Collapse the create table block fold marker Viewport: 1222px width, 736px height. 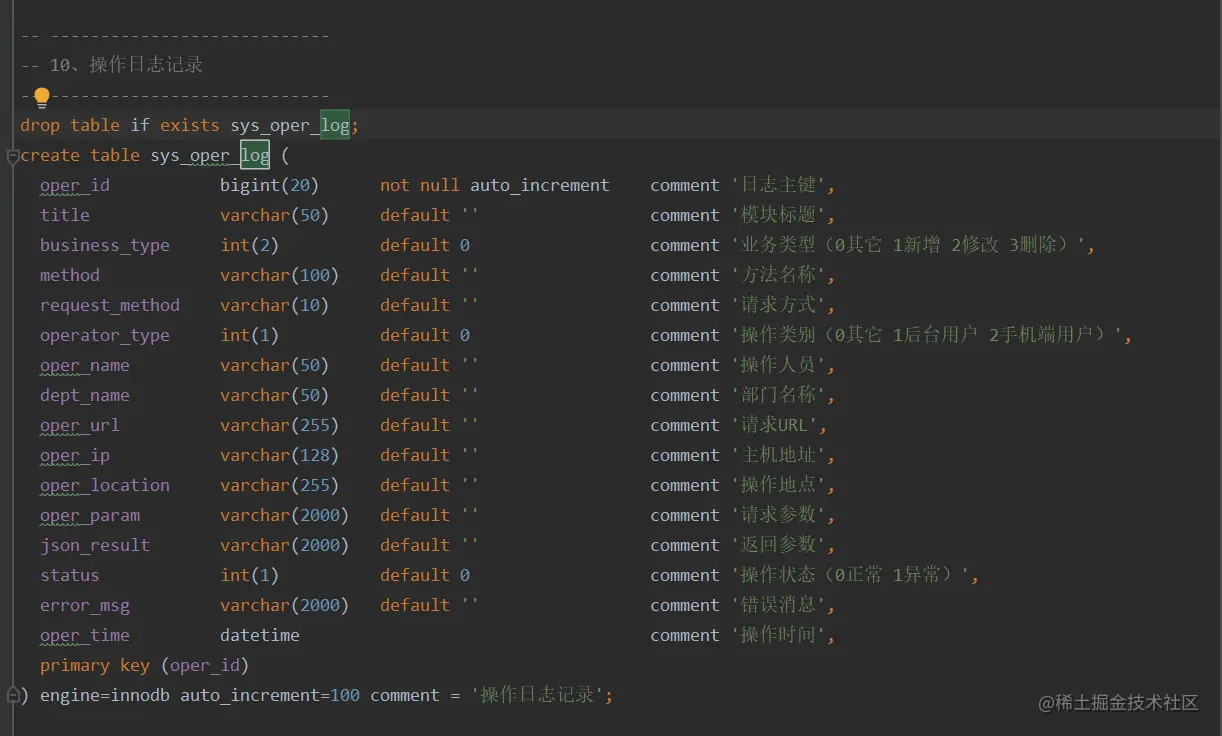pos(12,156)
